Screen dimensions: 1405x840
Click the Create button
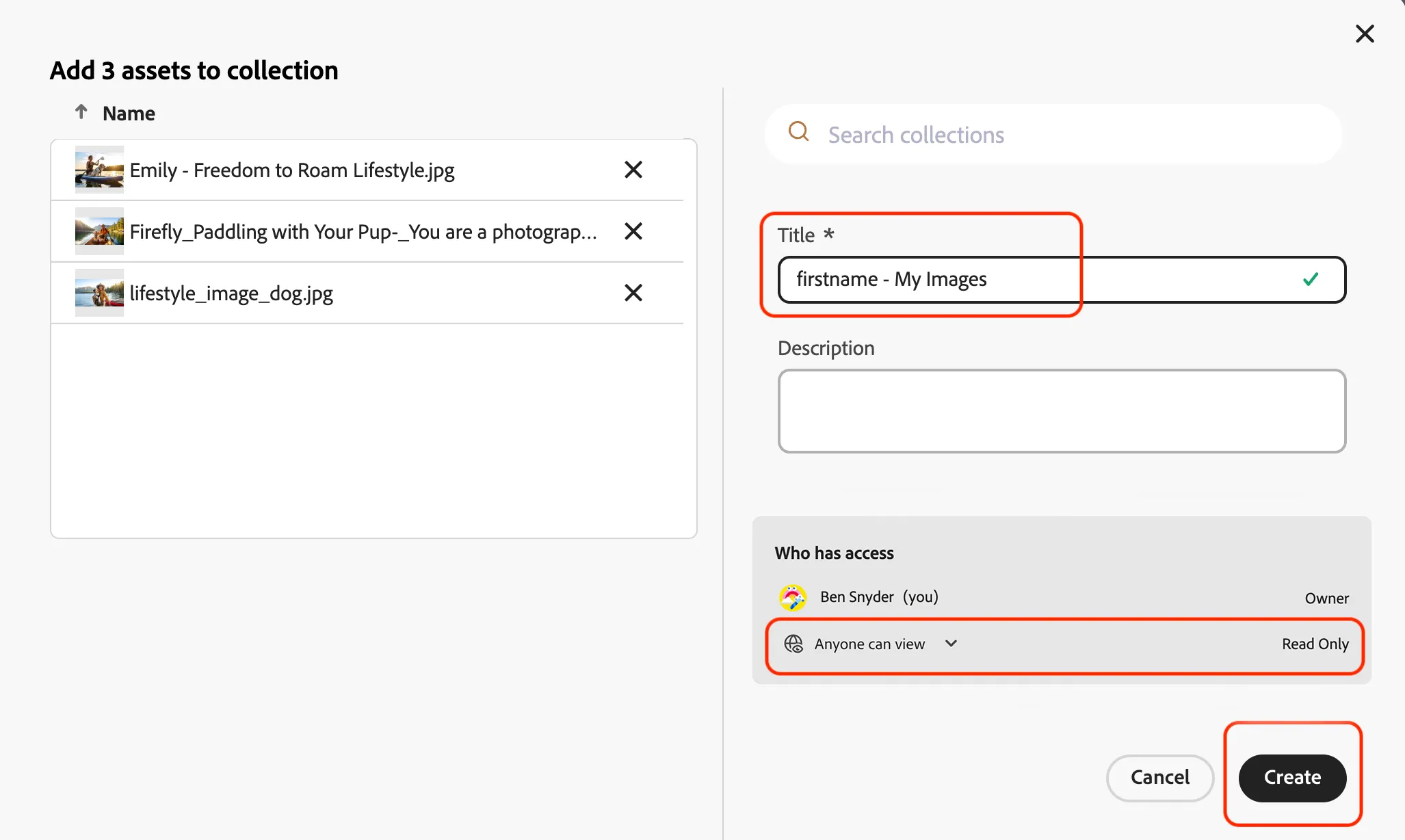pos(1292,778)
